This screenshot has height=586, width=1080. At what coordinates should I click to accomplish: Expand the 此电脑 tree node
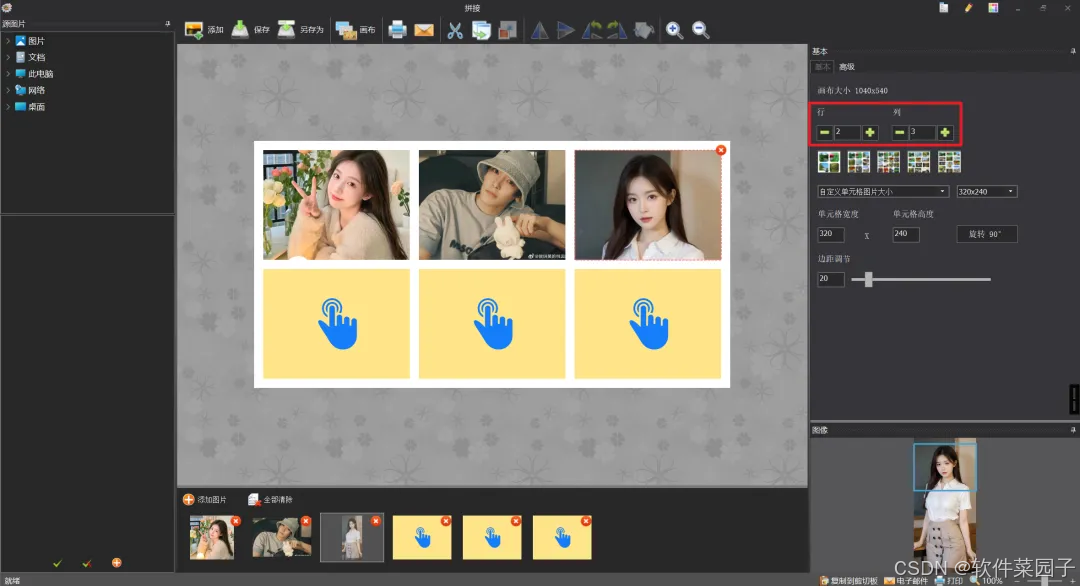pos(8,74)
